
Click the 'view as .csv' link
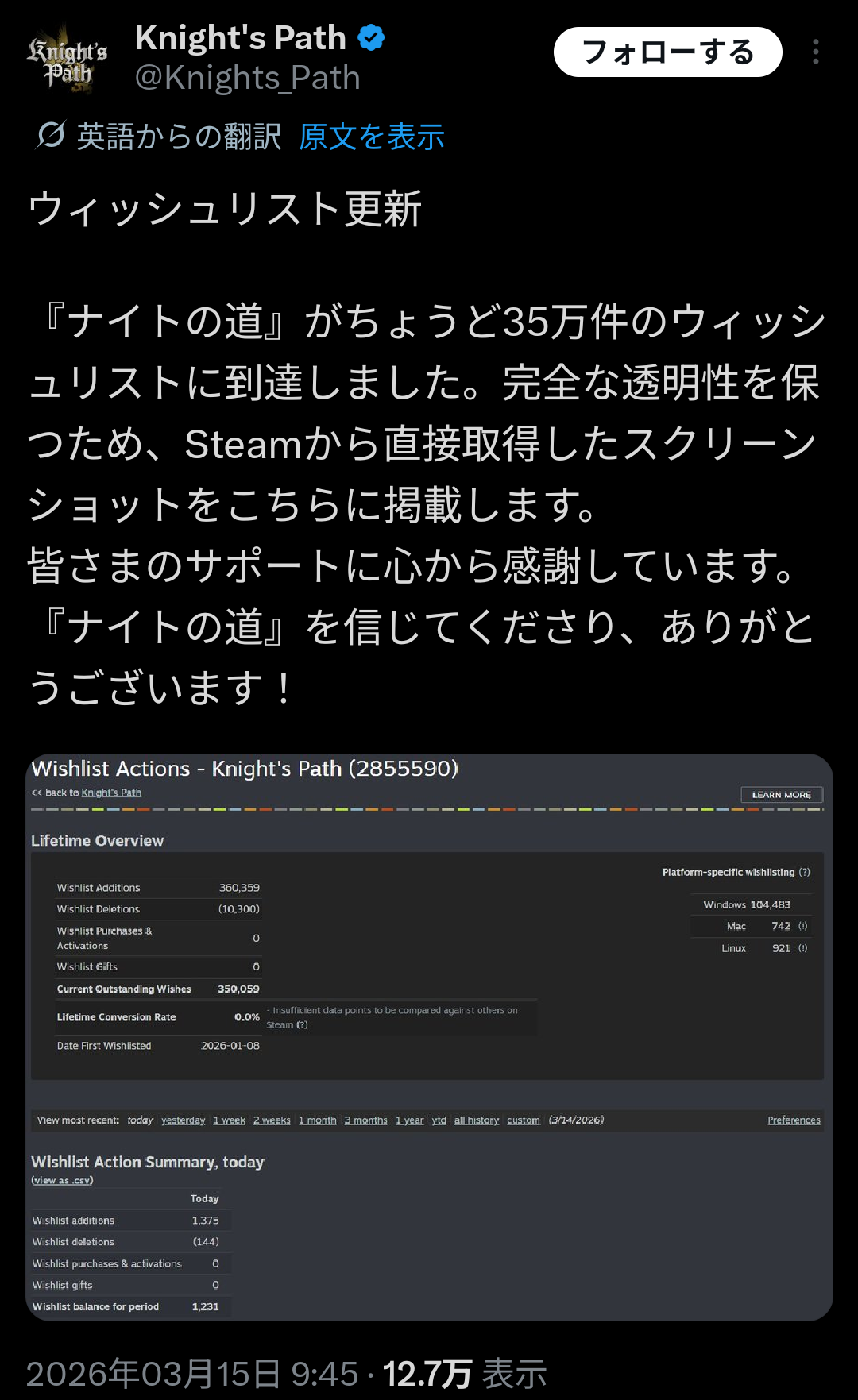tap(62, 1180)
